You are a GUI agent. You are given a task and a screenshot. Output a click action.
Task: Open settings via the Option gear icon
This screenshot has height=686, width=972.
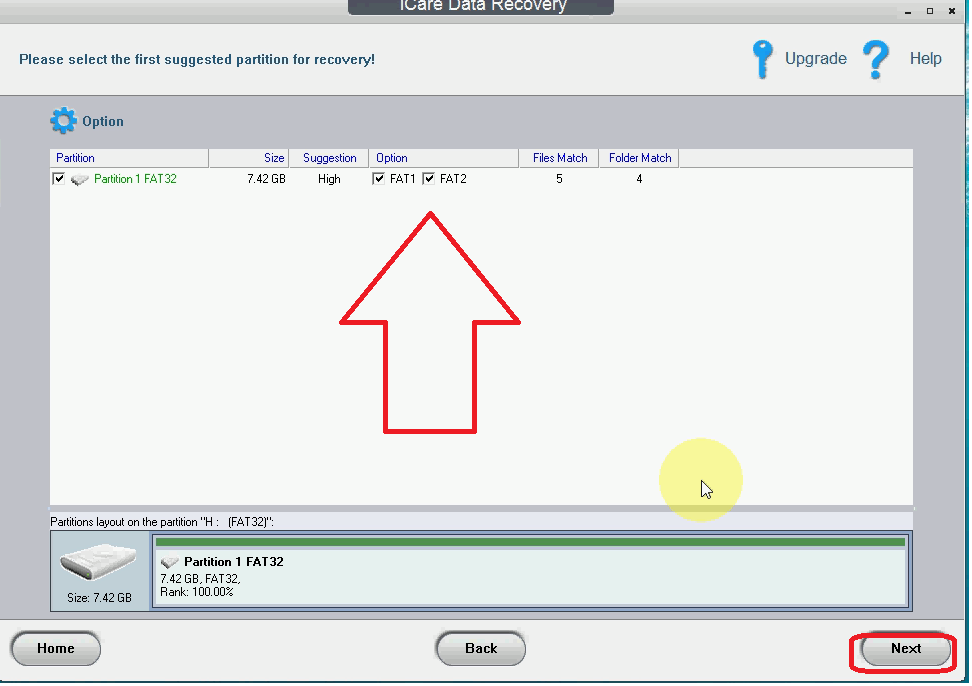(62, 120)
